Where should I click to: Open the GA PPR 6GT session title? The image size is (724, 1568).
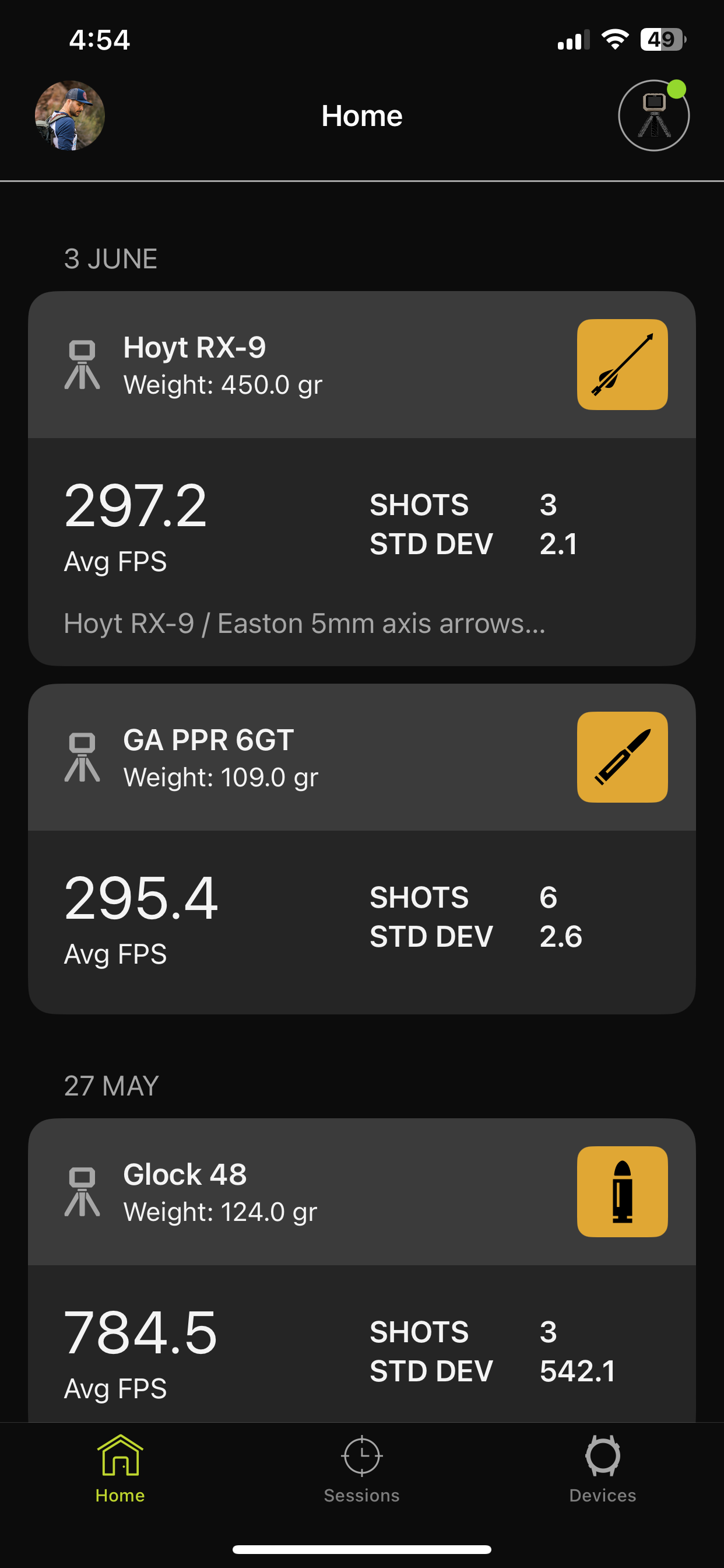pos(209,740)
